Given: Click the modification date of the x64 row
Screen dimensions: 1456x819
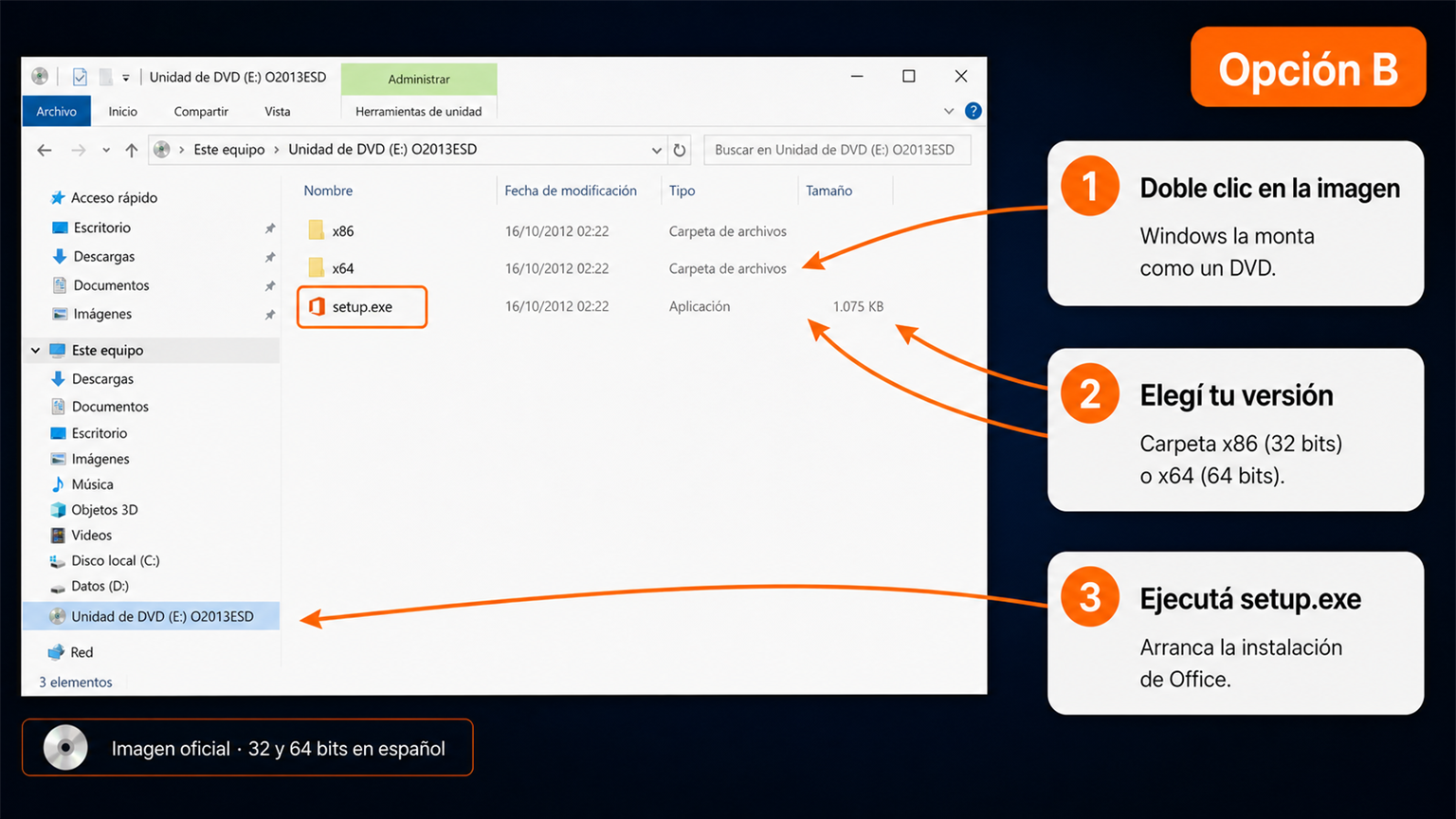Looking at the screenshot, I should point(556,268).
